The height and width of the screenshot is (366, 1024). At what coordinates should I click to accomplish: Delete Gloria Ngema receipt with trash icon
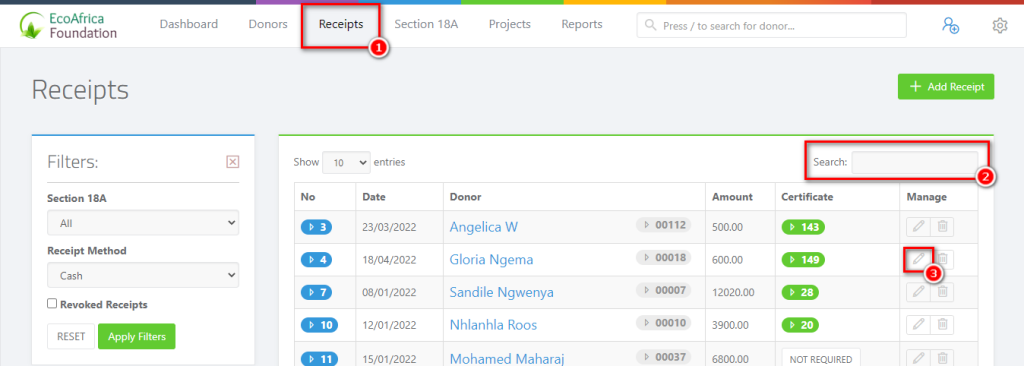pos(942,259)
